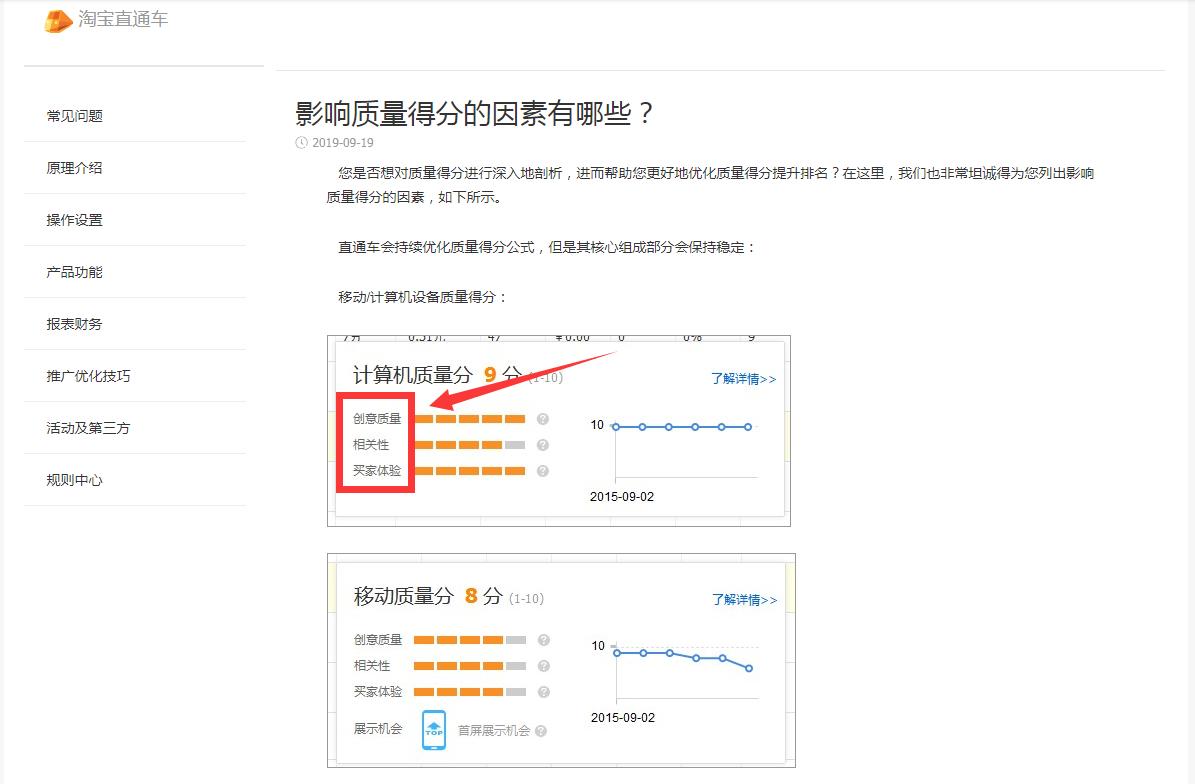
Task: Open help tooltip for 相关性 in computer panel
Action: [x=542, y=444]
